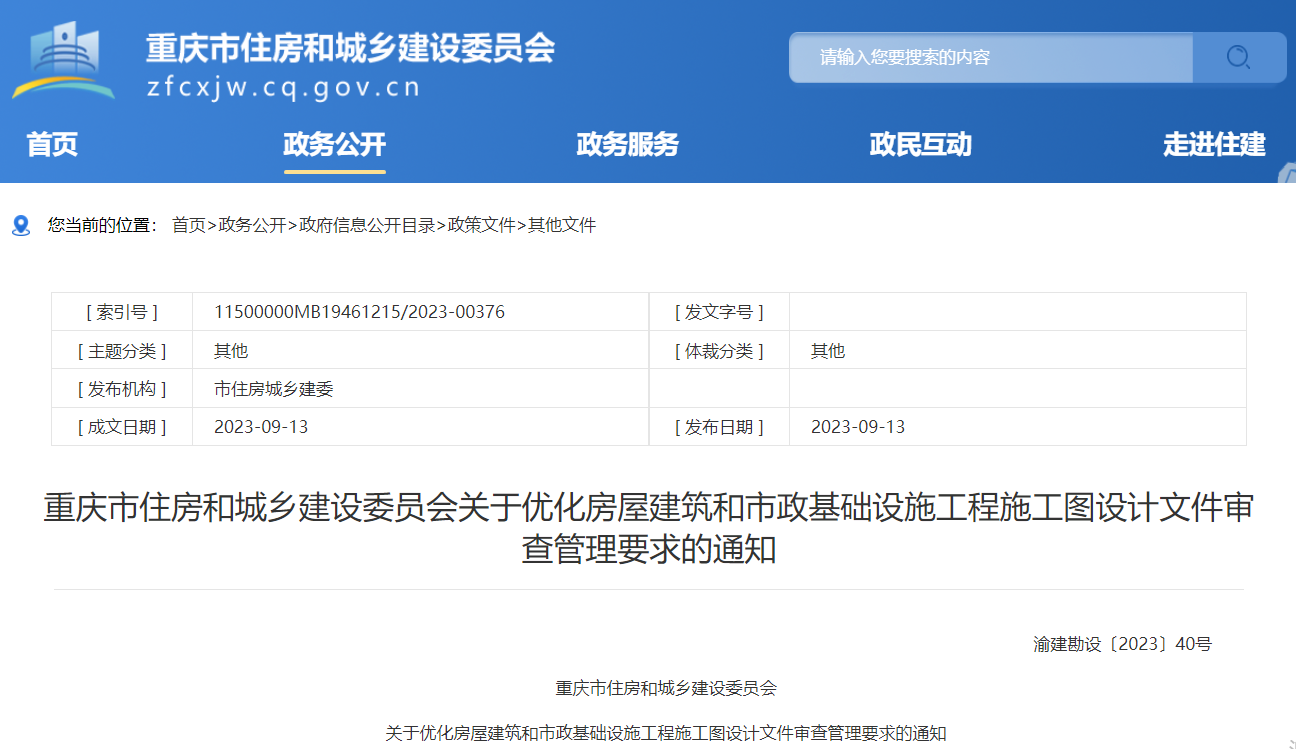Click 政务公开 in the breadcrumb path
The width and height of the screenshot is (1296, 749).
[252, 226]
